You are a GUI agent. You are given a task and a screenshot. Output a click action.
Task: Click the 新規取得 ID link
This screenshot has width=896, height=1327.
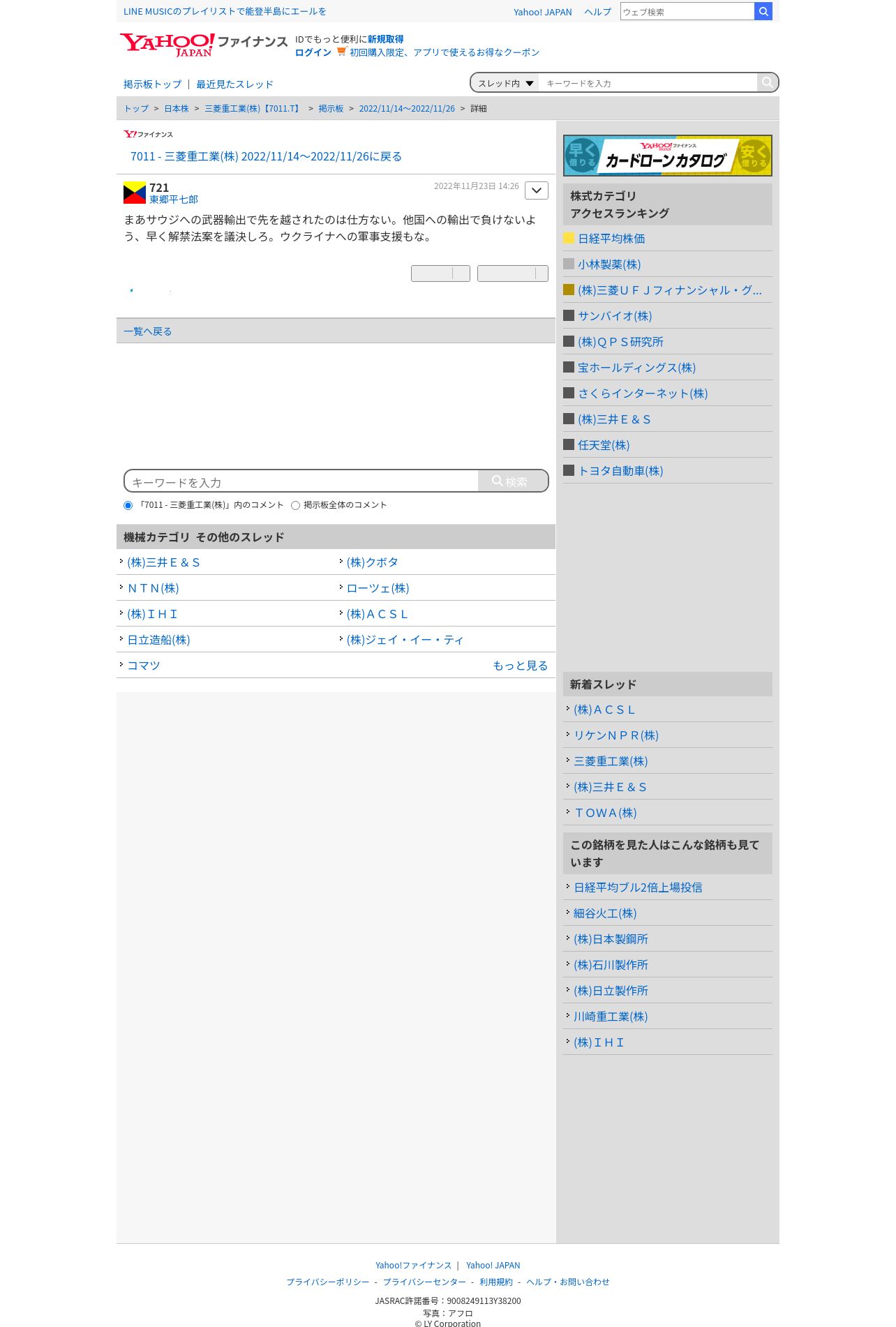coord(386,39)
